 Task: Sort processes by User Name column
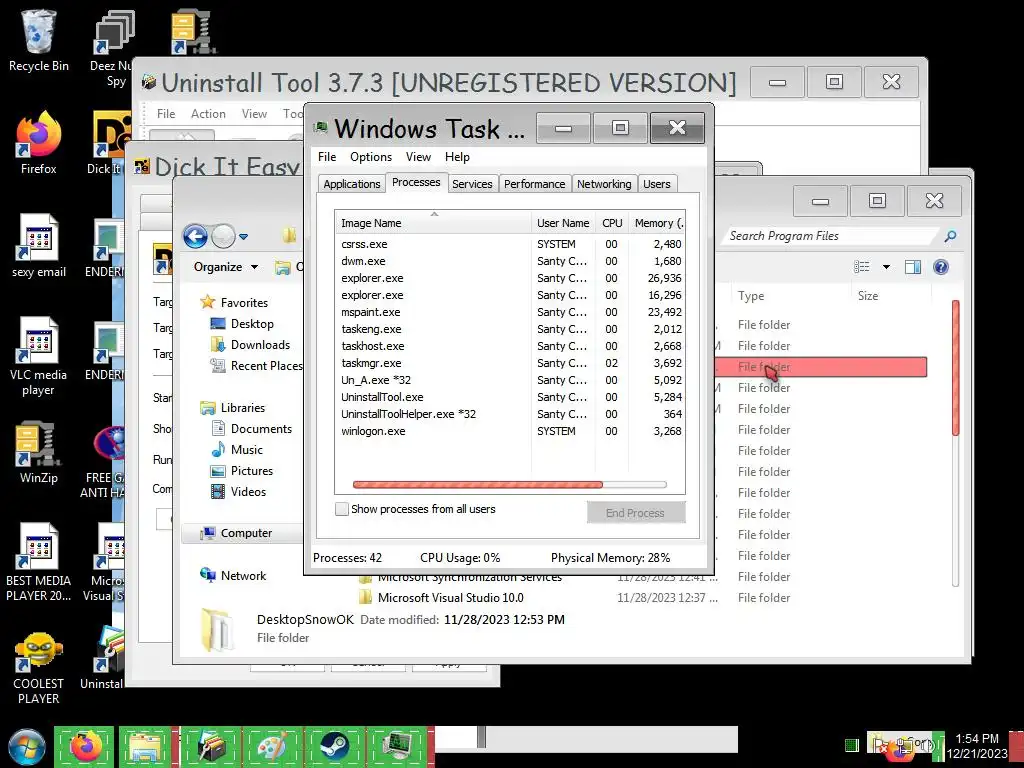[563, 223]
